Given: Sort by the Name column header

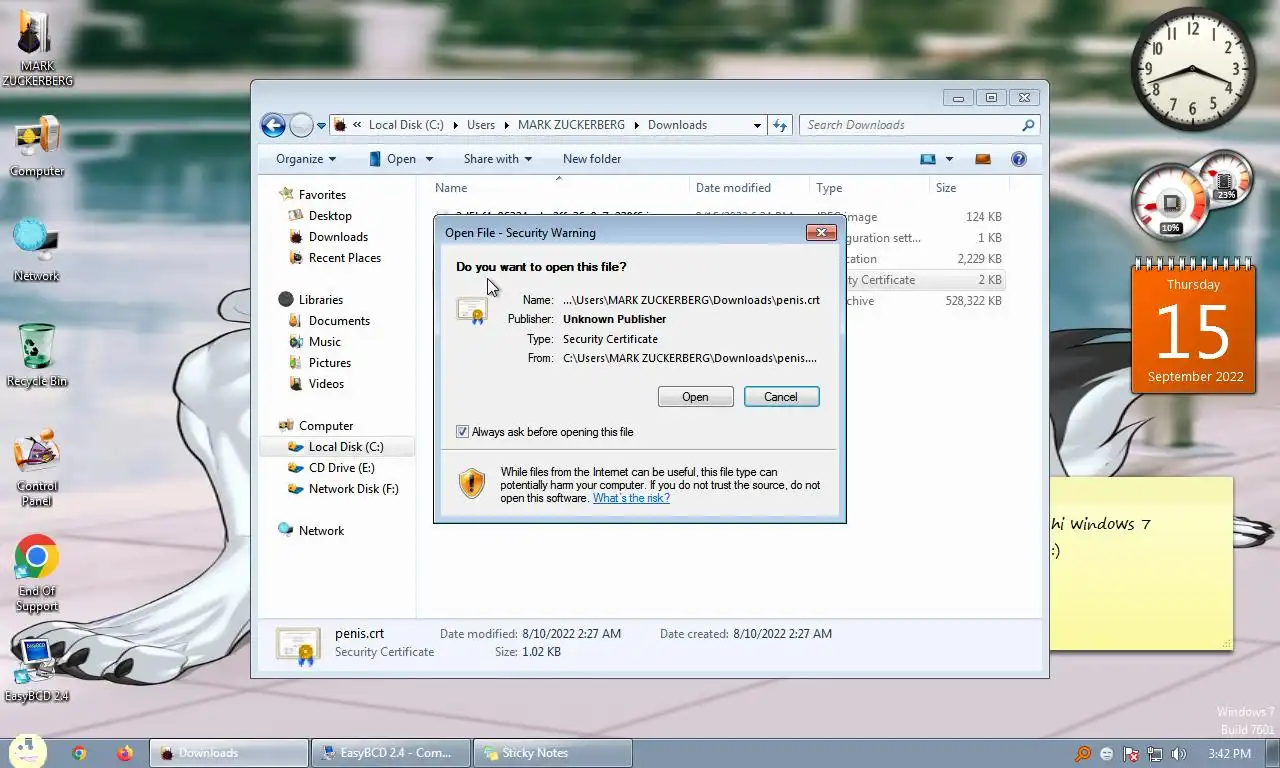Looking at the screenshot, I should click(x=559, y=188).
